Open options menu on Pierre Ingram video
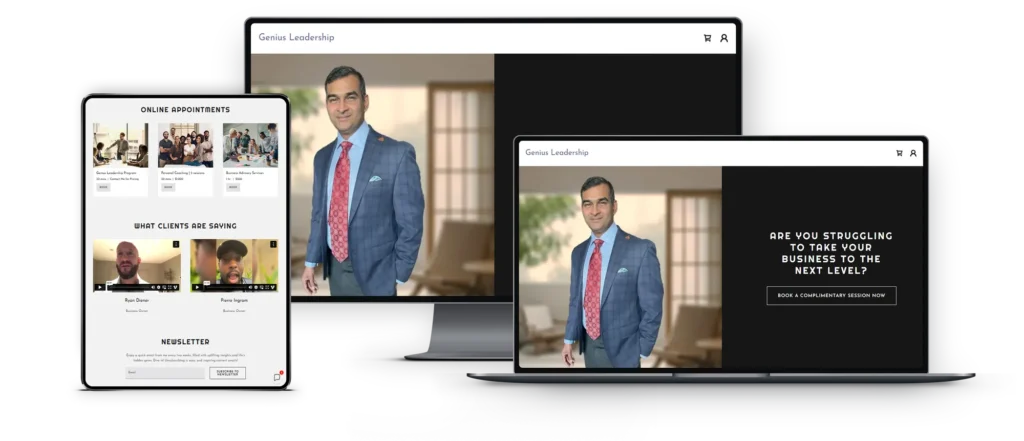1024x441 pixels. tap(273, 244)
